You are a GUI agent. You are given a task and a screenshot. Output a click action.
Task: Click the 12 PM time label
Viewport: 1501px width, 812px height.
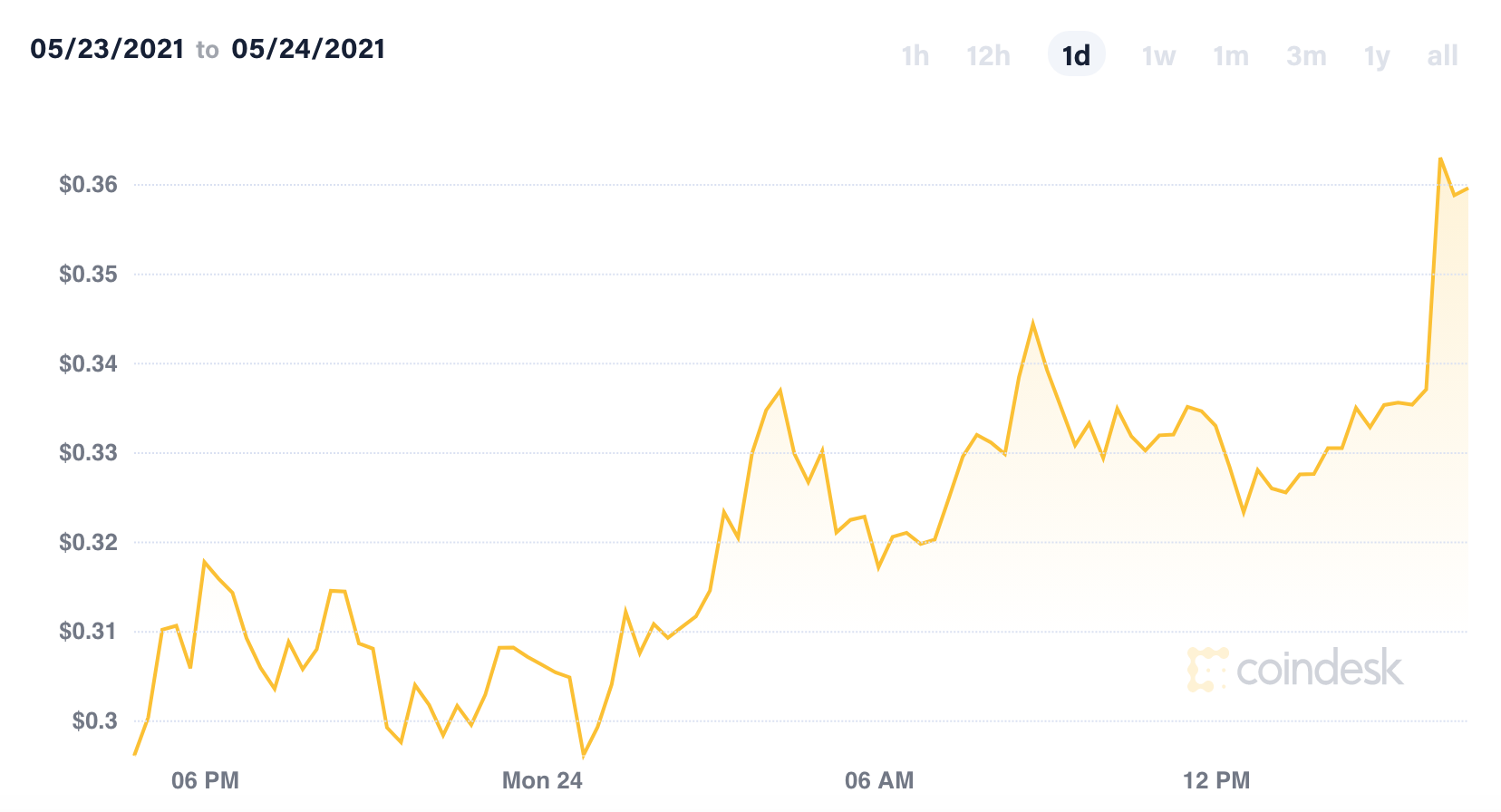(x=1215, y=780)
